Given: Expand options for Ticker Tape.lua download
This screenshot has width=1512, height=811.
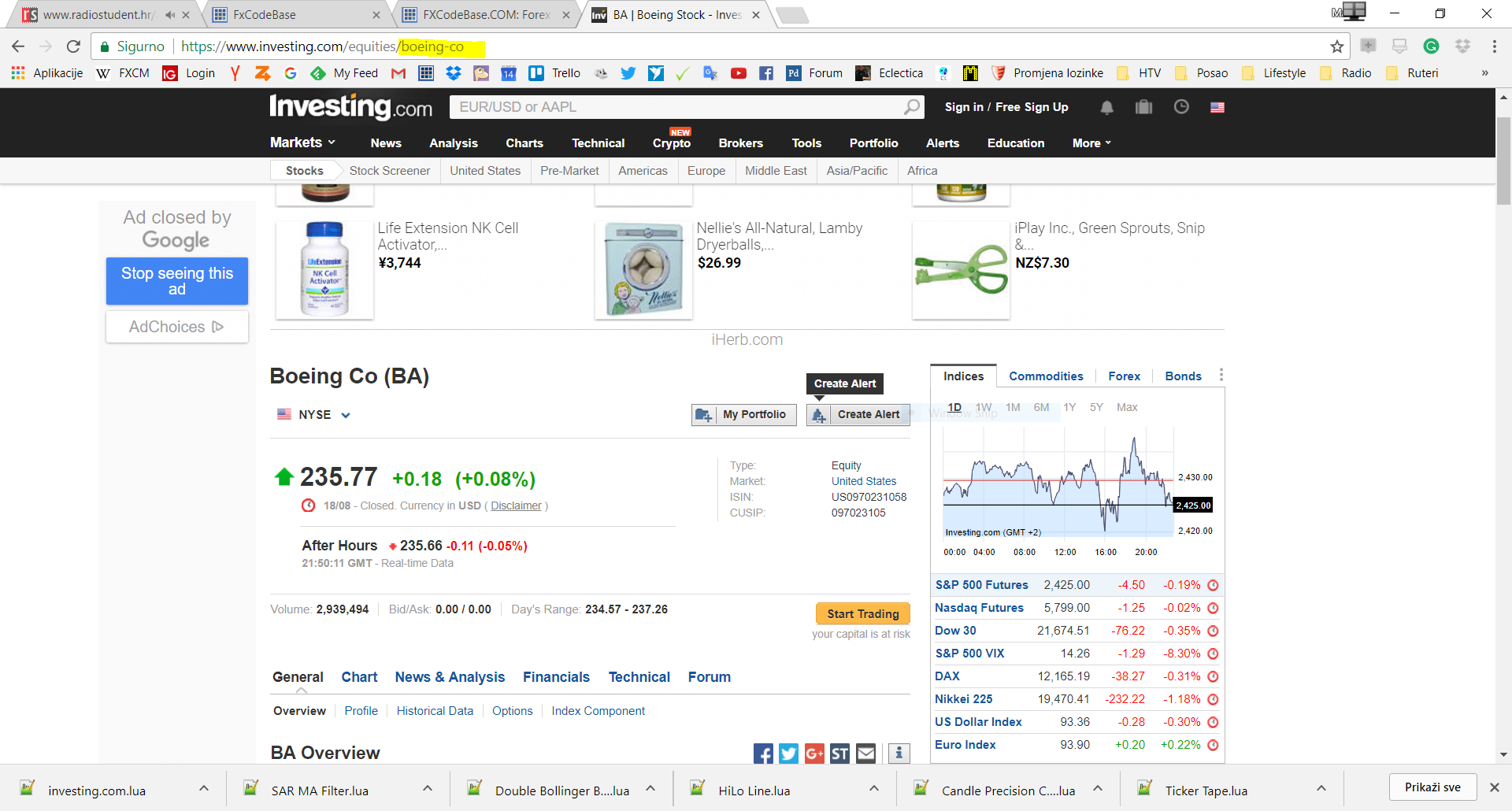Looking at the screenshot, I should click(x=1321, y=788).
